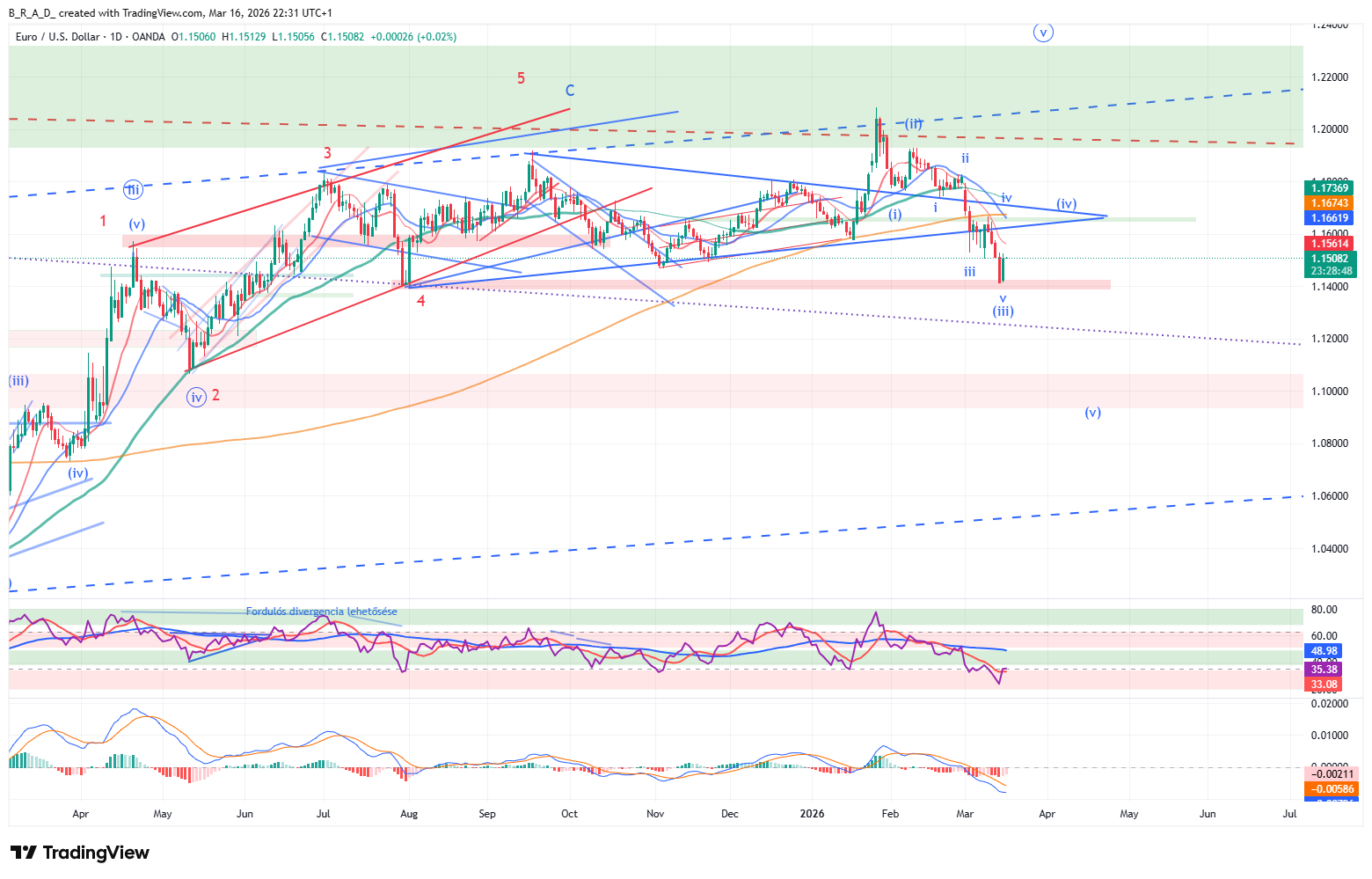This screenshot has width=1372, height=879.
Task: Click the 1.10000 level on price axis
Action: (x=1329, y=392)
